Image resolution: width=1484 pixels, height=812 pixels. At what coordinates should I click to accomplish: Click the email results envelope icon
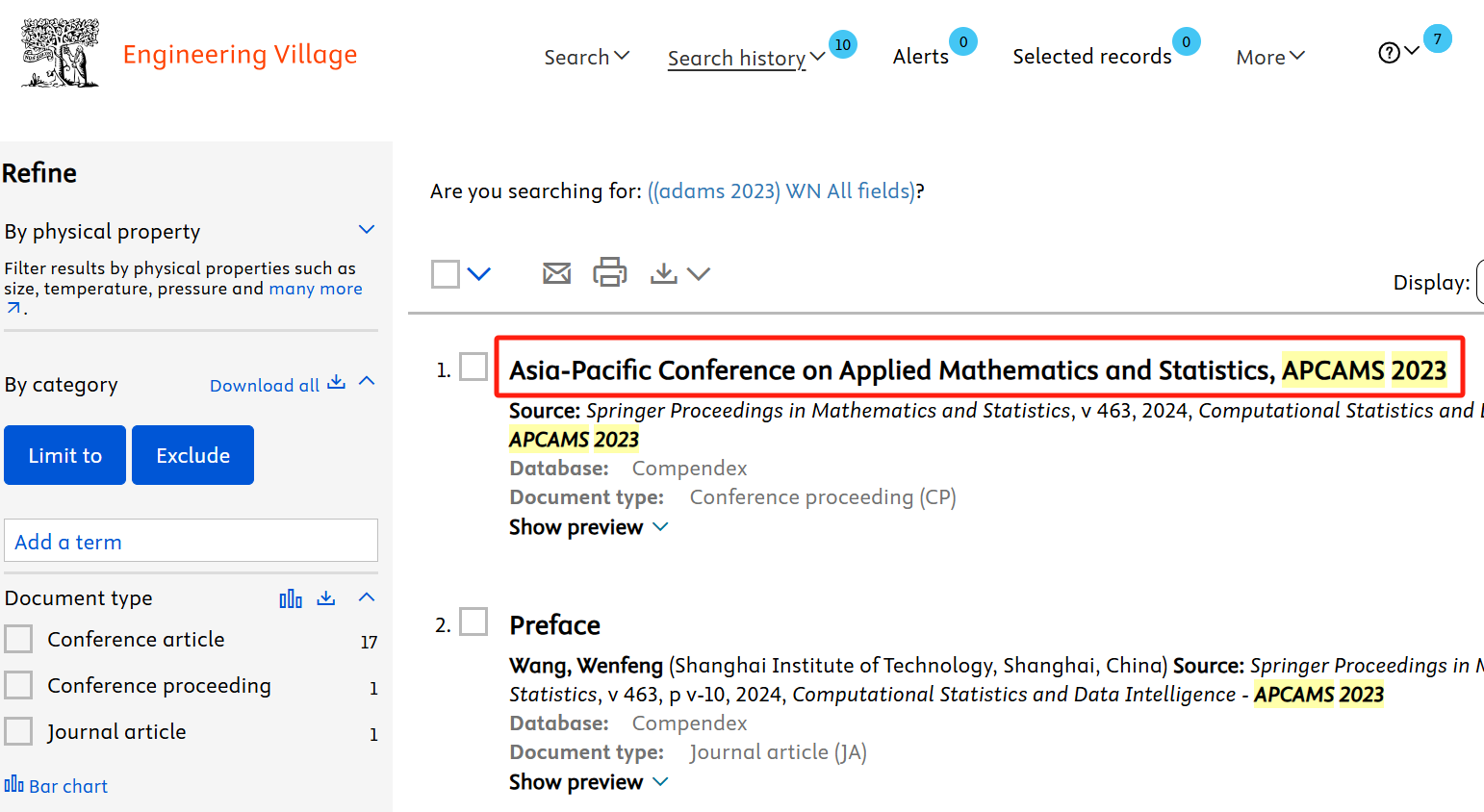[556, 274]
